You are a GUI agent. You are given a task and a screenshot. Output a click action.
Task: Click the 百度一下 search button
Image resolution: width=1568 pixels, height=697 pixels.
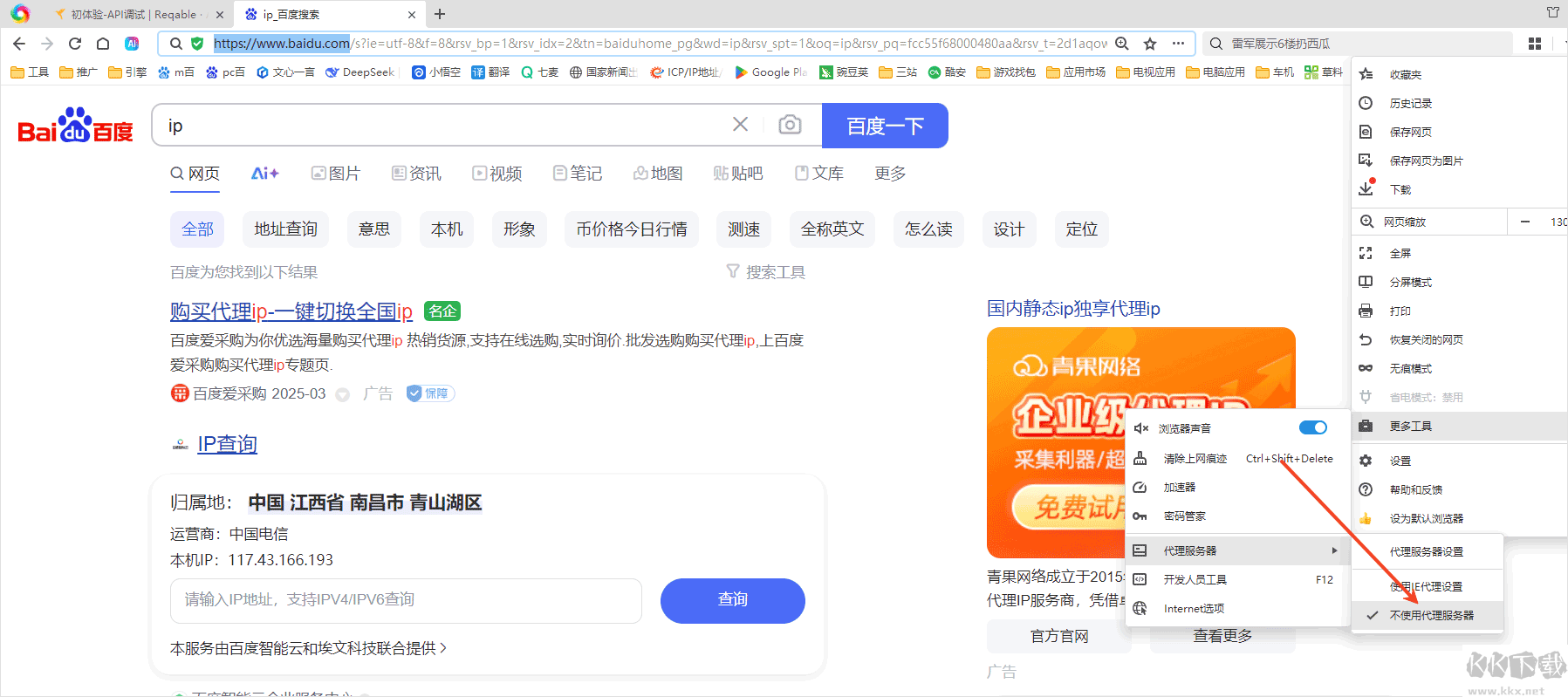click(x=885, y=126)
